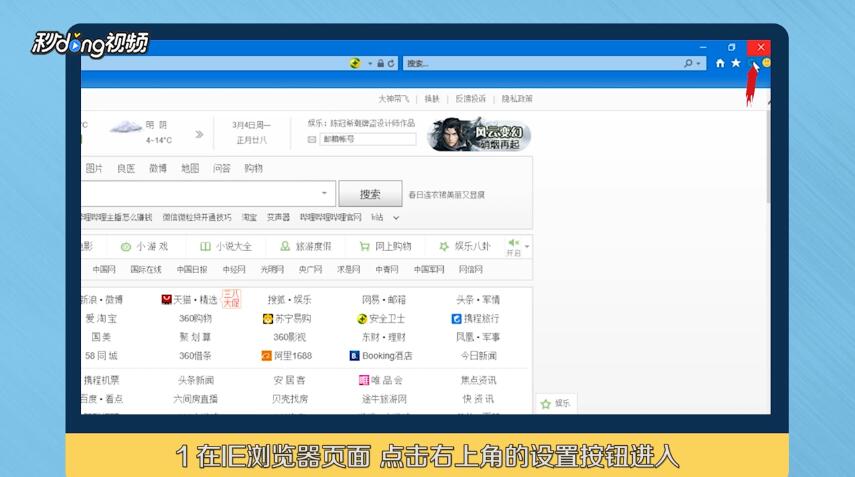855x477 pixels.
Task: Open the 风云变幻 game banner
Action: (479, 134)
